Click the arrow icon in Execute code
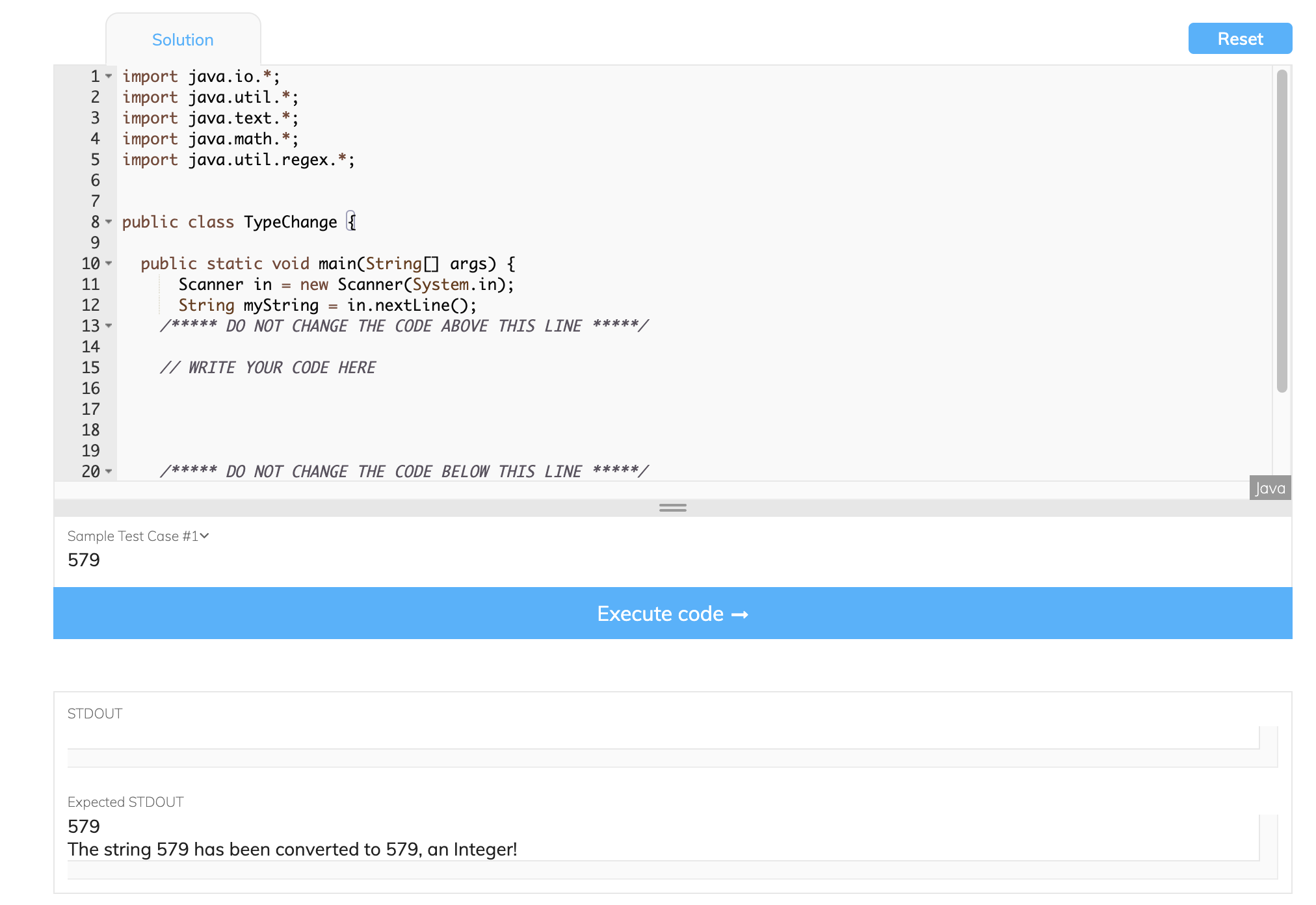 pos(740,614)
